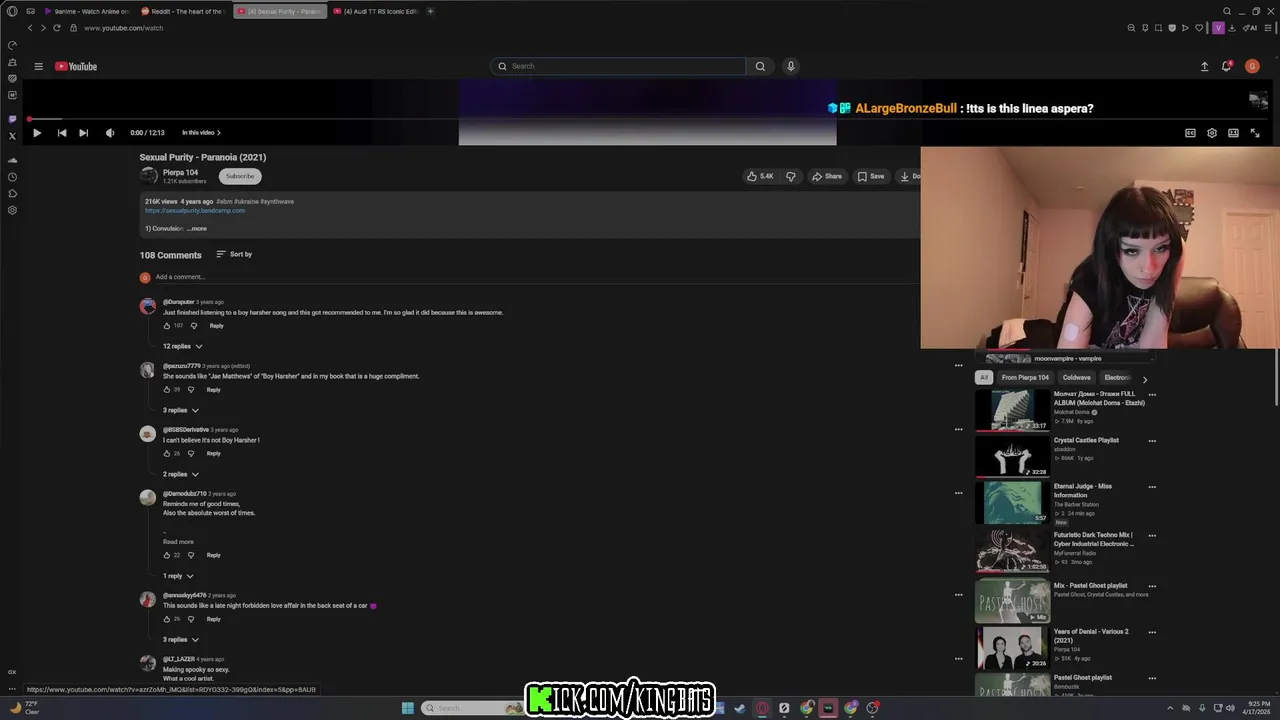This screenshot has width=1280, height=720.
Task: Open the player settings gear
Action: tap(1212, 133)
